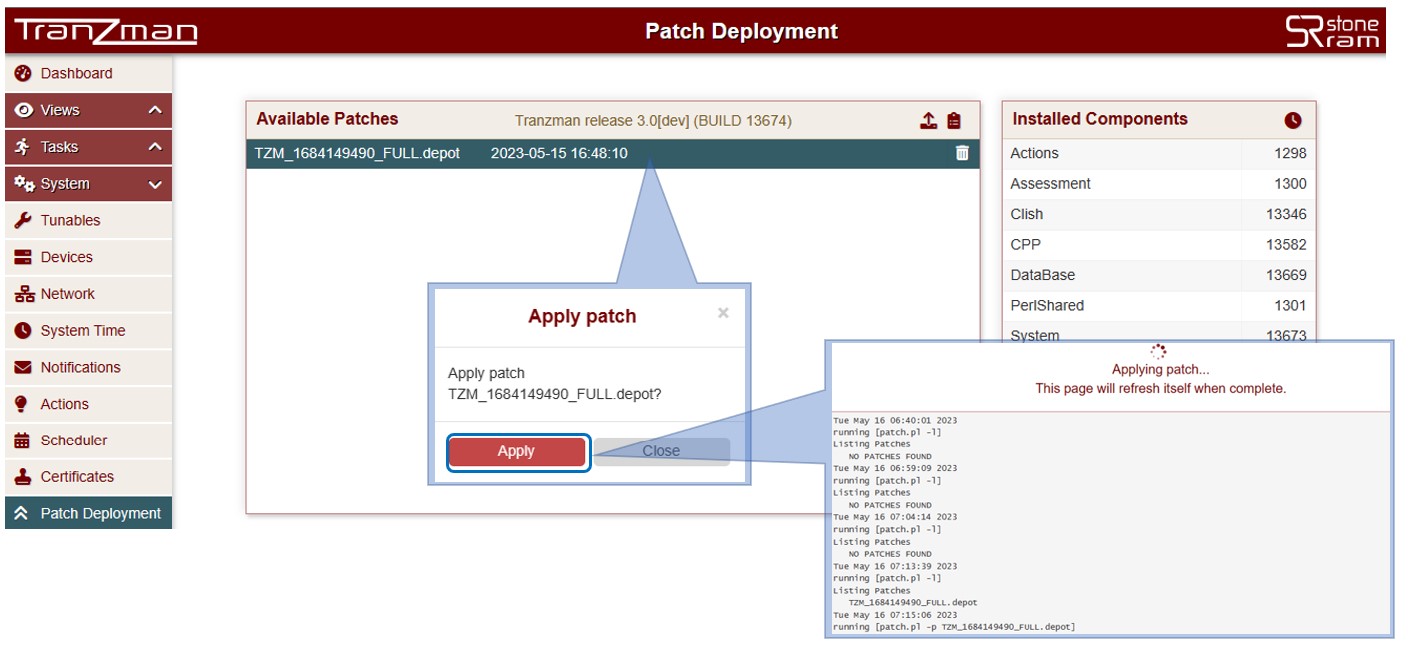
Task: Click the clock icon in Installed Components
Action: pos(1293,120)
